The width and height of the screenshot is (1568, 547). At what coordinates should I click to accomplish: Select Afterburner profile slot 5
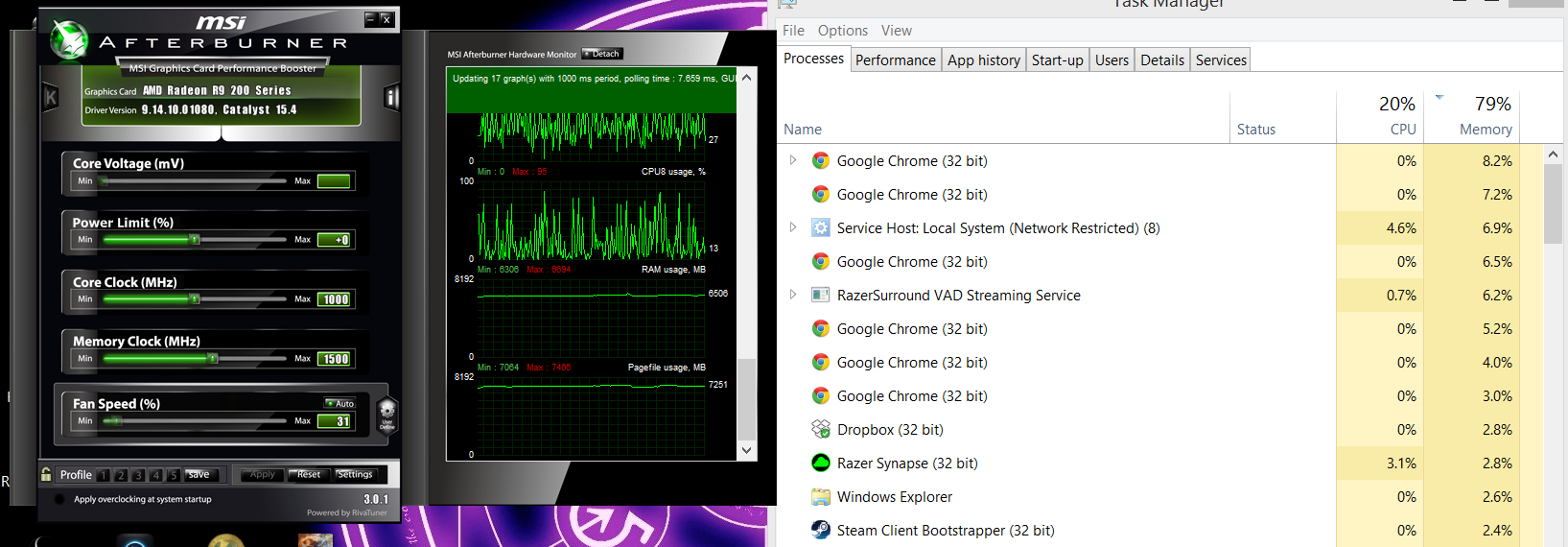click(173, 475)
